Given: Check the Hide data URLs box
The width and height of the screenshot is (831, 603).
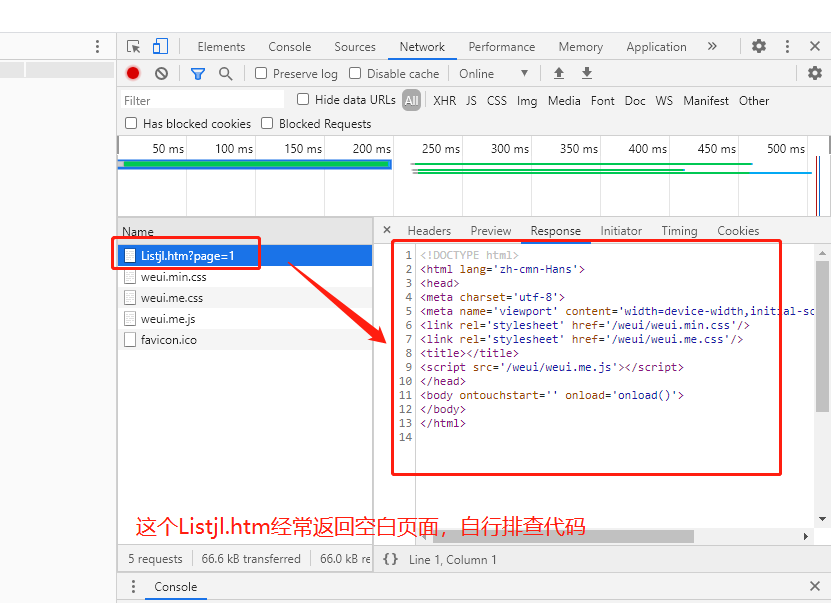Looking at the screenshot, I should coord(303,99).
